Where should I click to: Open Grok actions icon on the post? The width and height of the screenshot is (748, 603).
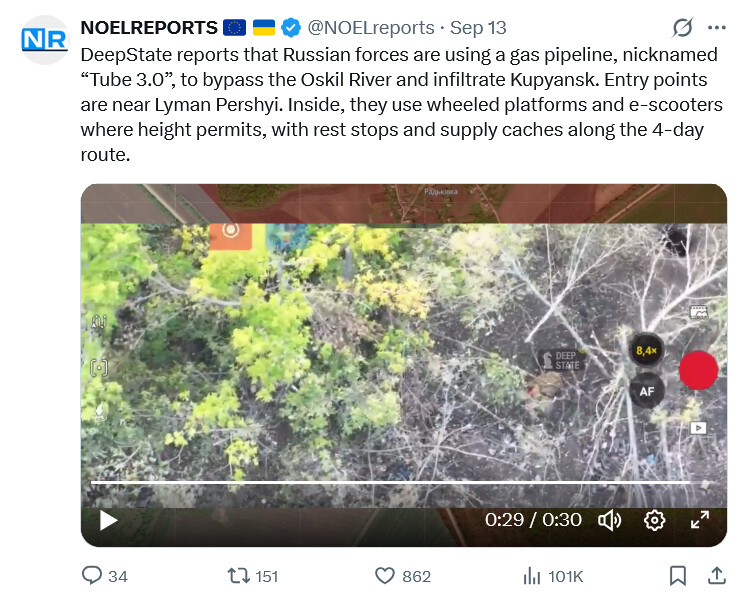(x=683, y=28)
